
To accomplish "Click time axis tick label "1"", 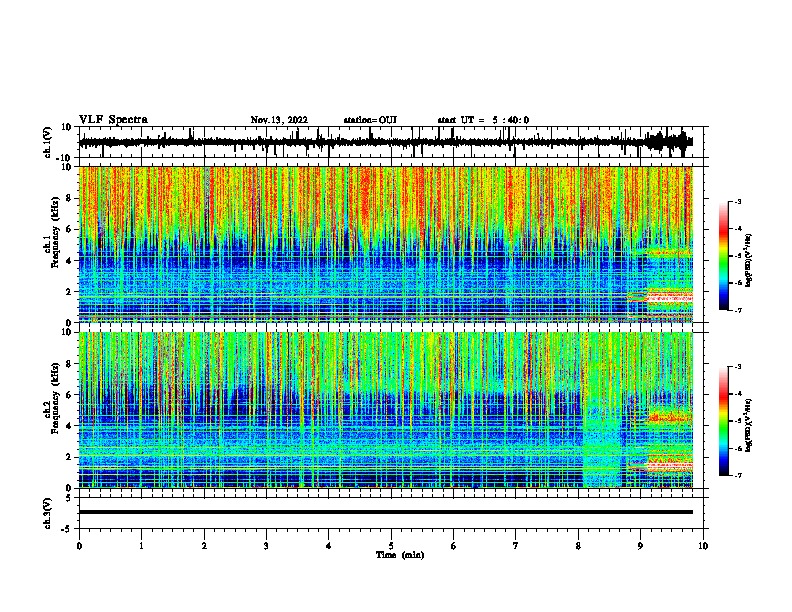I will coord(141,546).
